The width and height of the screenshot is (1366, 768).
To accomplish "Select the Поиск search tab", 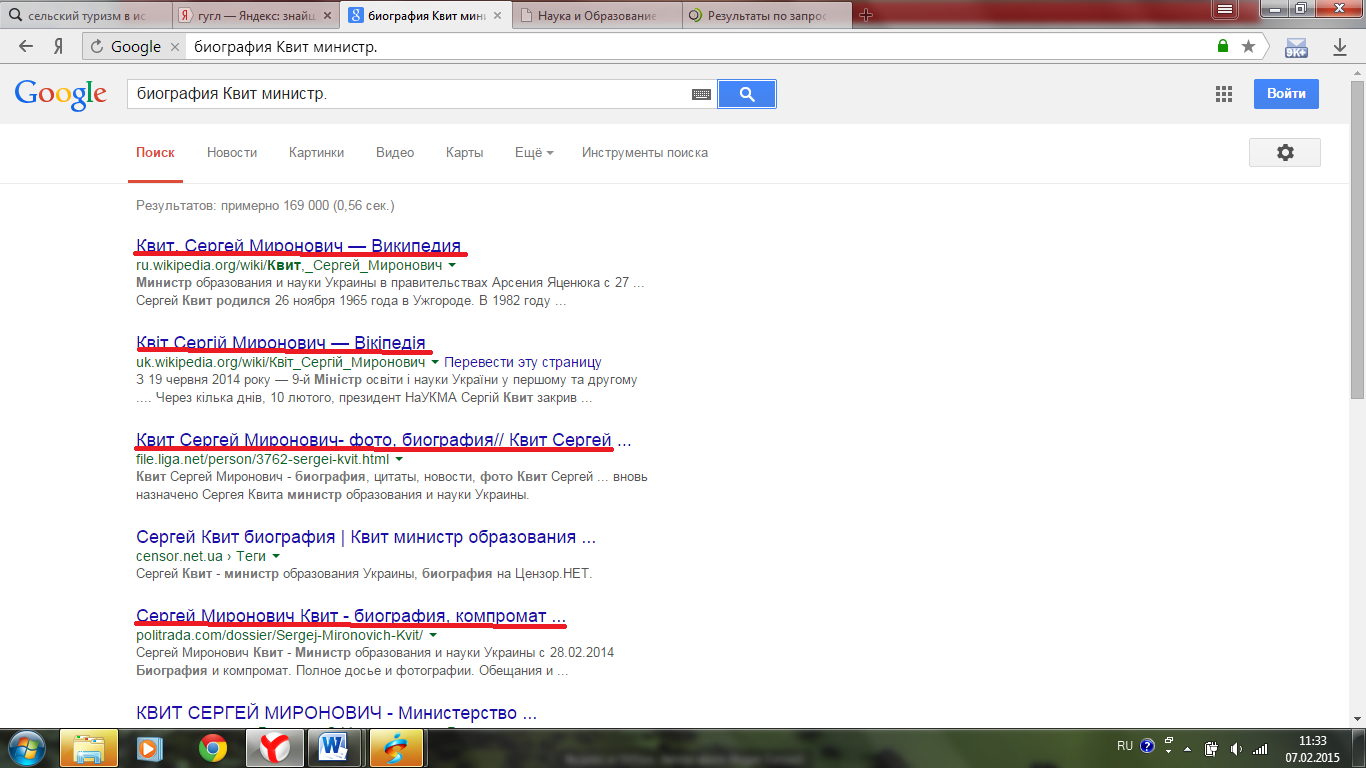I will click(x=155, y=153).
